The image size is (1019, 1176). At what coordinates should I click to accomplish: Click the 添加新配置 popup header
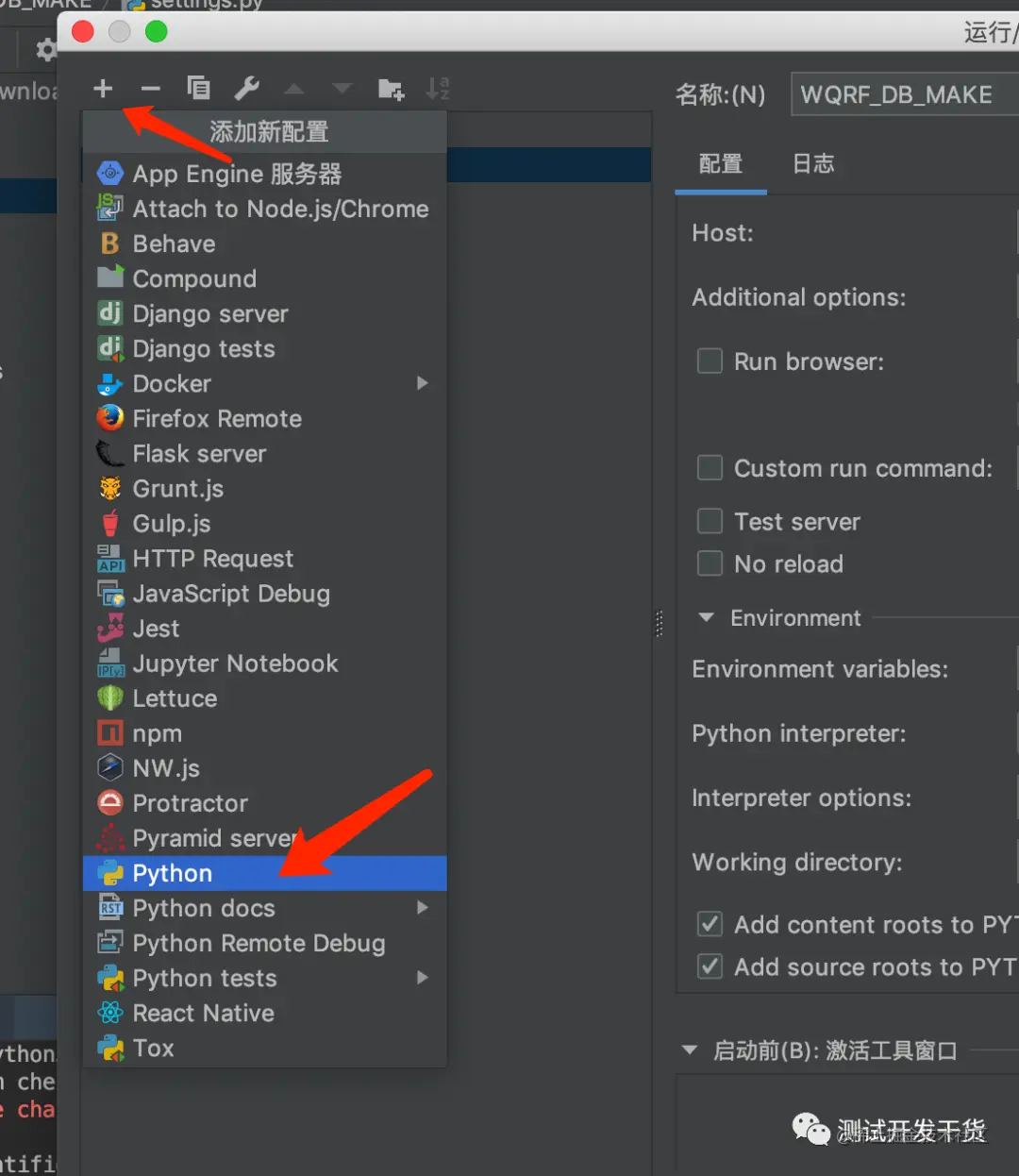[265, 132]
